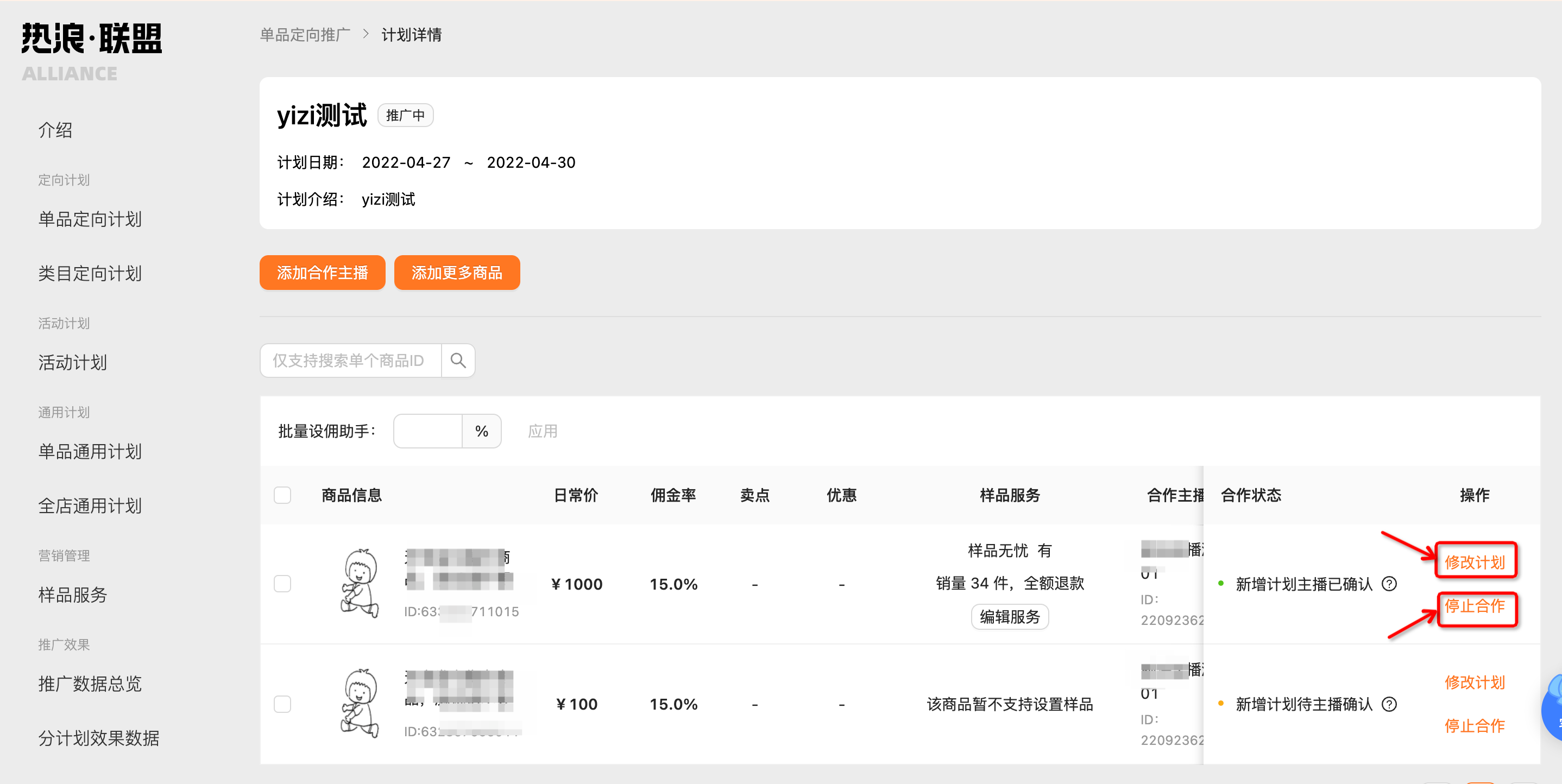Open 单品定向计划 in the sidebar
The height and width of the screenshot is (784, 1562).
90,219
